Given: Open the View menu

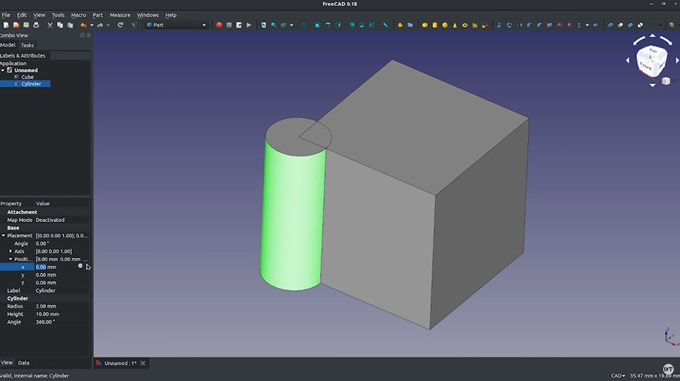Looking at the screenshot, I should 39,15.
